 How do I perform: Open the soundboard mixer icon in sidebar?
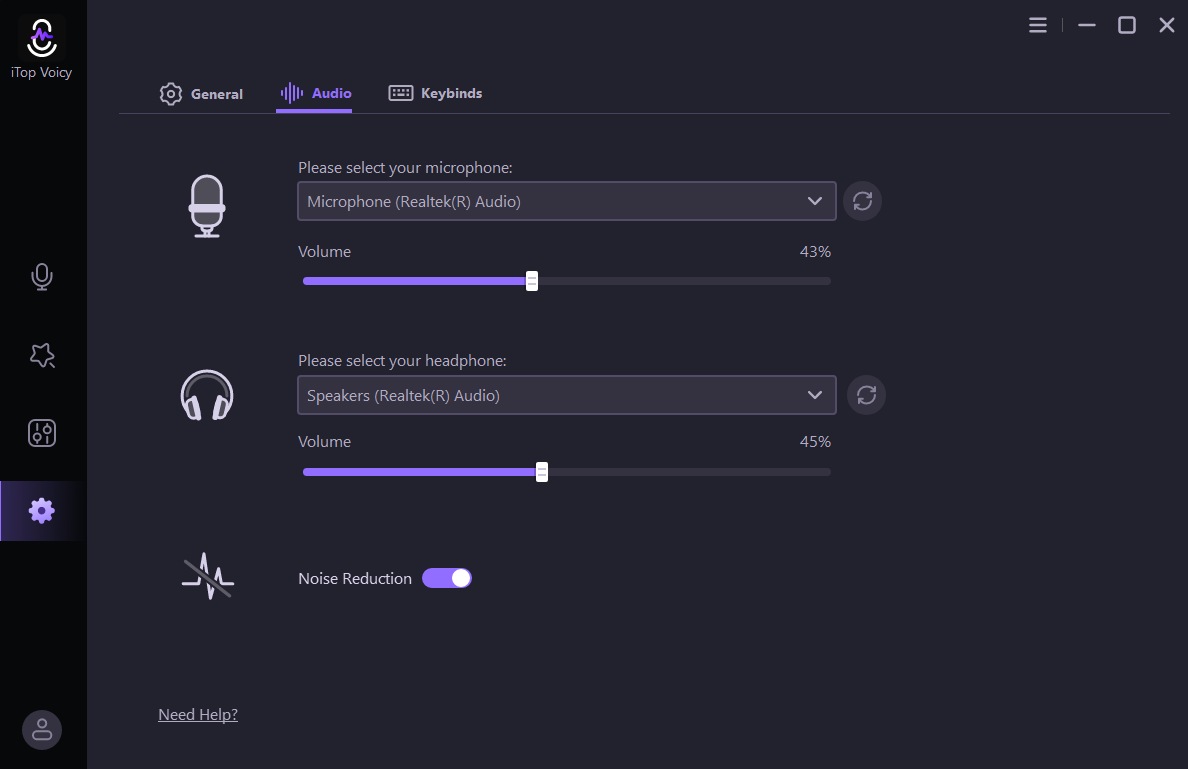click(x=41, y=433)
